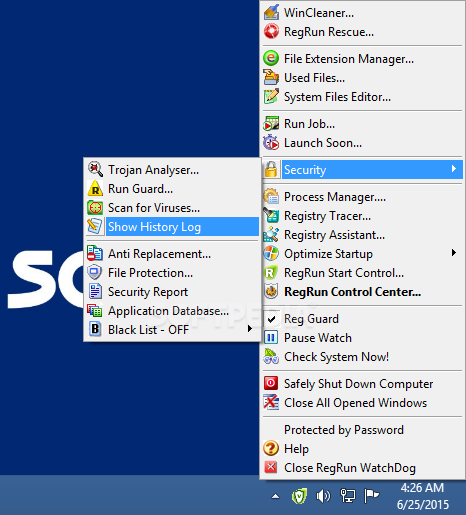Screen dimensions: 466x515
Task: Click the Used Files folder icon
Action: click(271, 78)
